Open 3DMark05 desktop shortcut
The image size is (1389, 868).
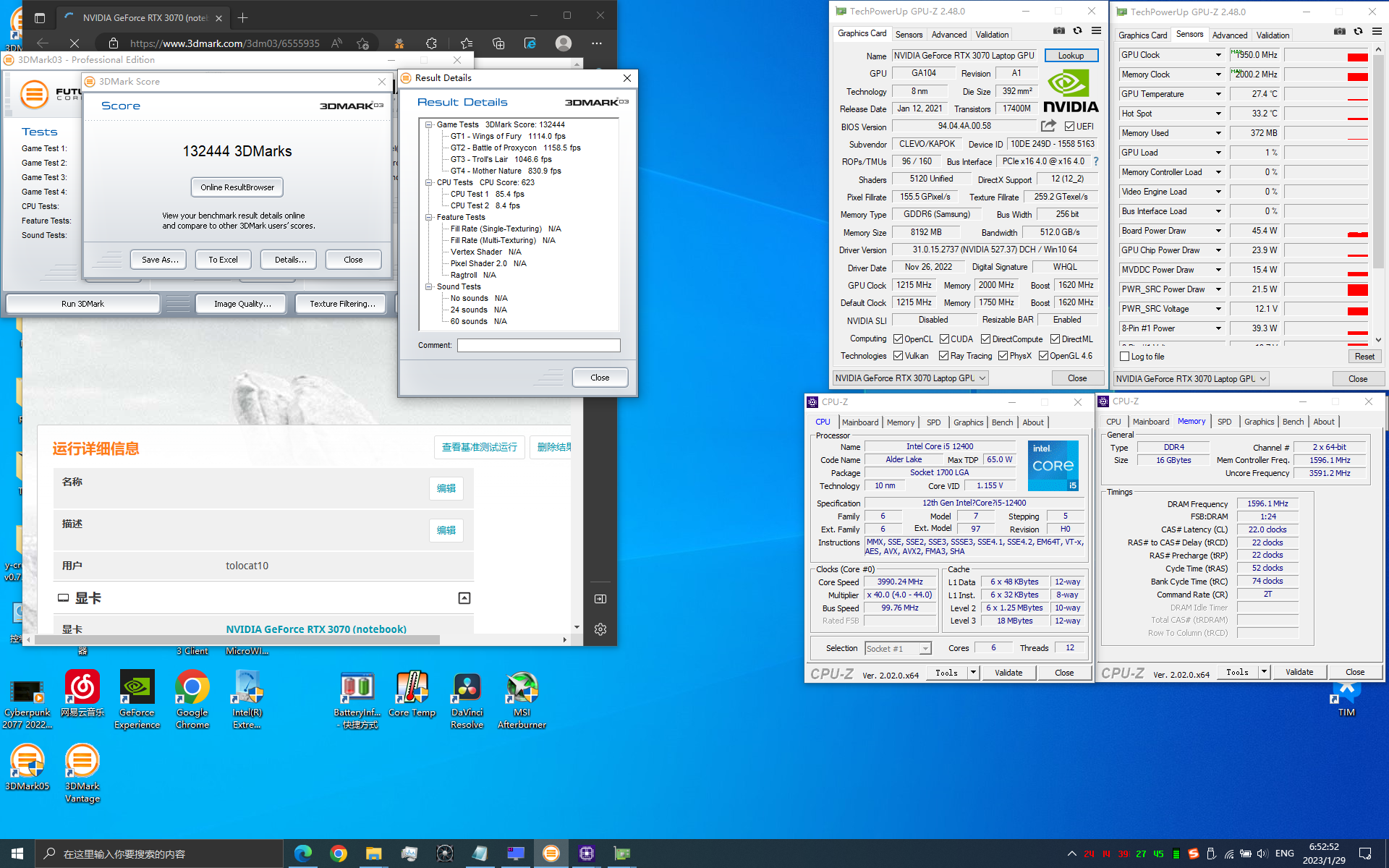(x=27, y=768)
